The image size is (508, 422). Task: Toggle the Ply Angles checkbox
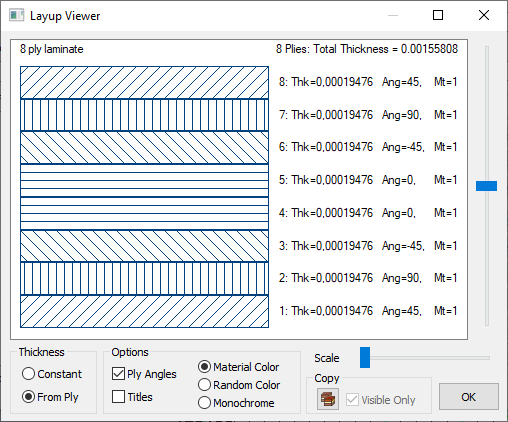coord(144,374)
